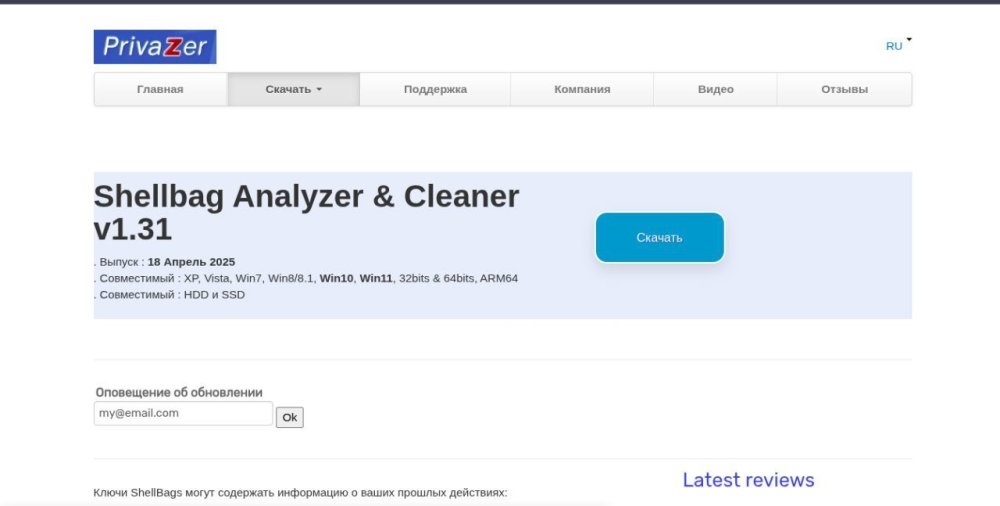Viewport: 1000px width, 506px height.
Task: Click the Shellbag Analyzer & Cleaner v1.31 title
Action: click(x=306, y=212)
